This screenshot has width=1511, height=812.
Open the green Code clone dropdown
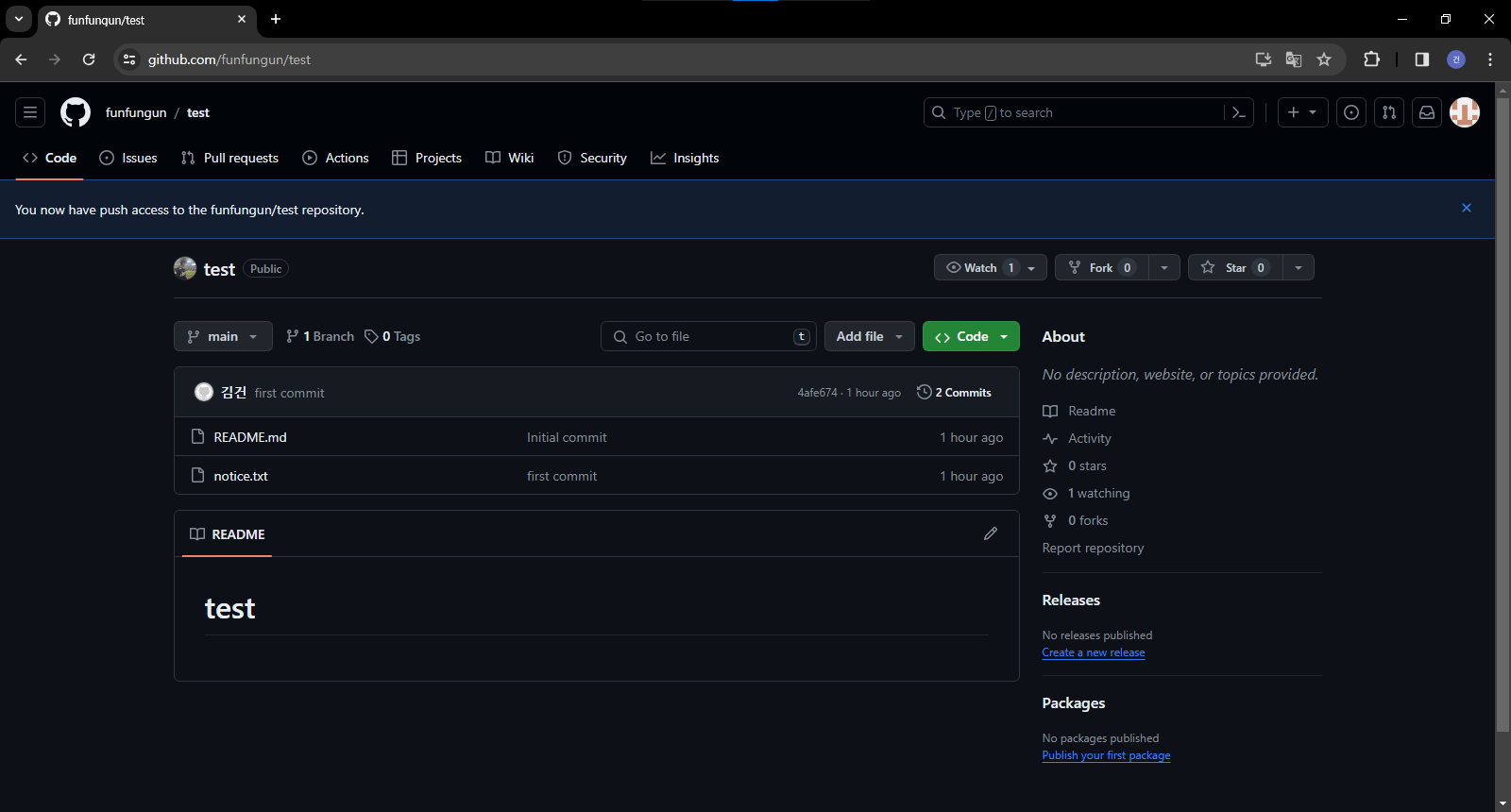point(971,336)
